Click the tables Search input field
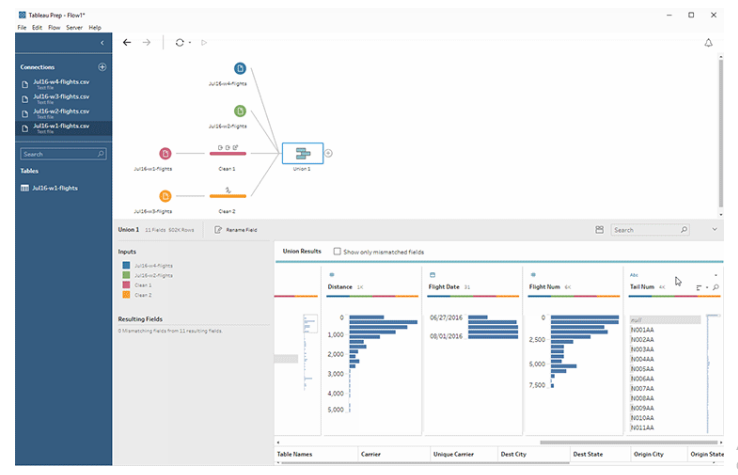Screen dimensions: 738x475 click(63, 154)
